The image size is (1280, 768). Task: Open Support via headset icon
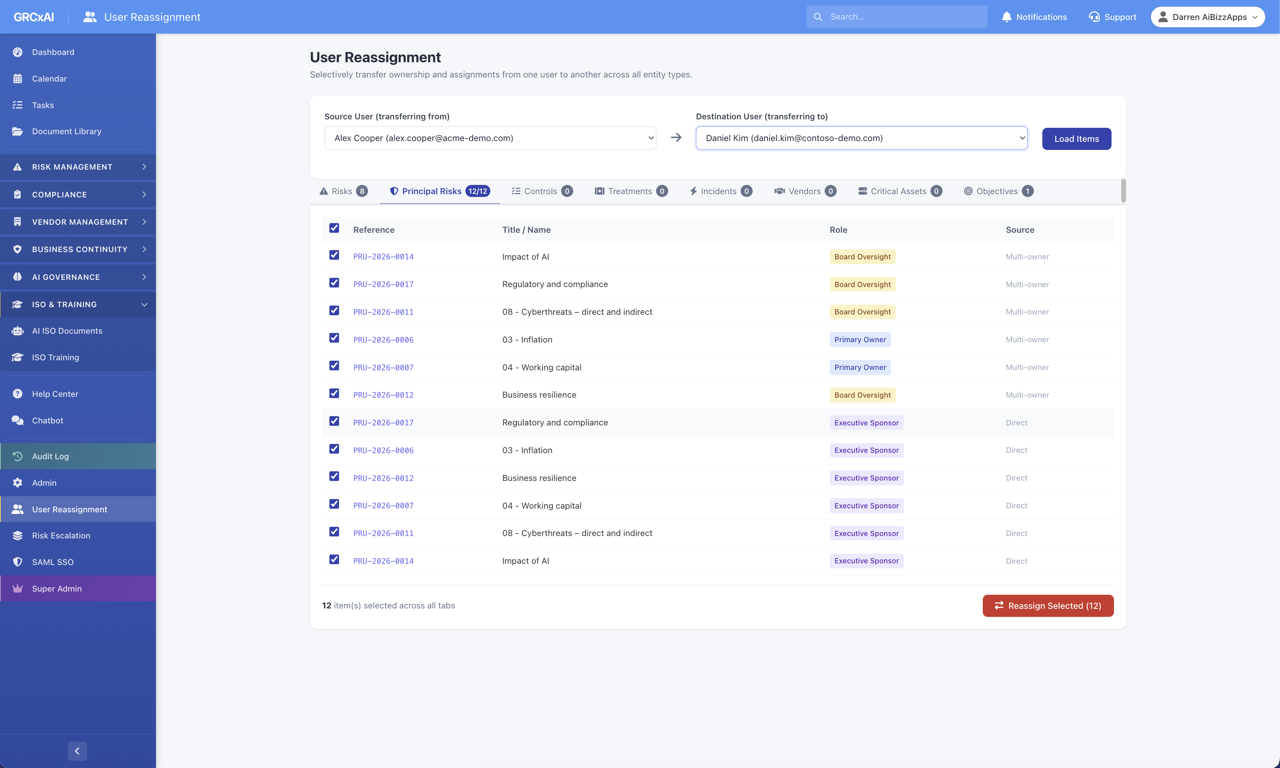(x=1094, y=17)
